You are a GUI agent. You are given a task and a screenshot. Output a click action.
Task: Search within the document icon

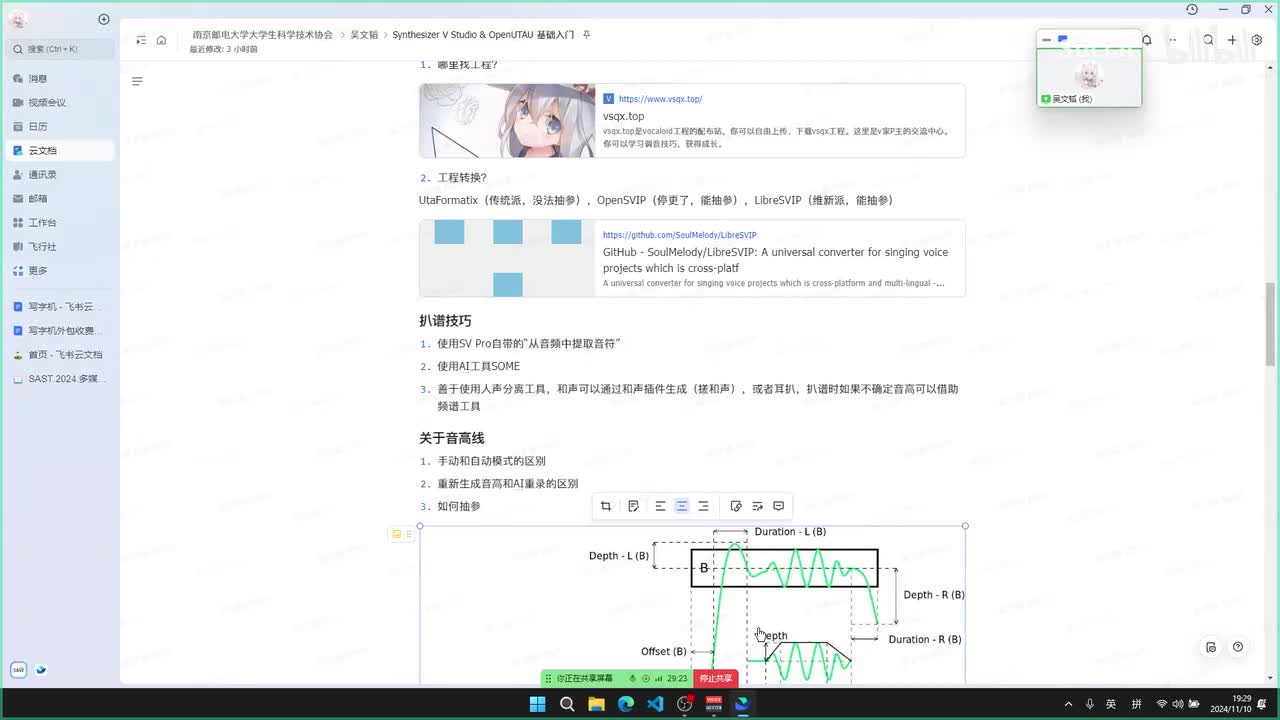(1209, 40)
